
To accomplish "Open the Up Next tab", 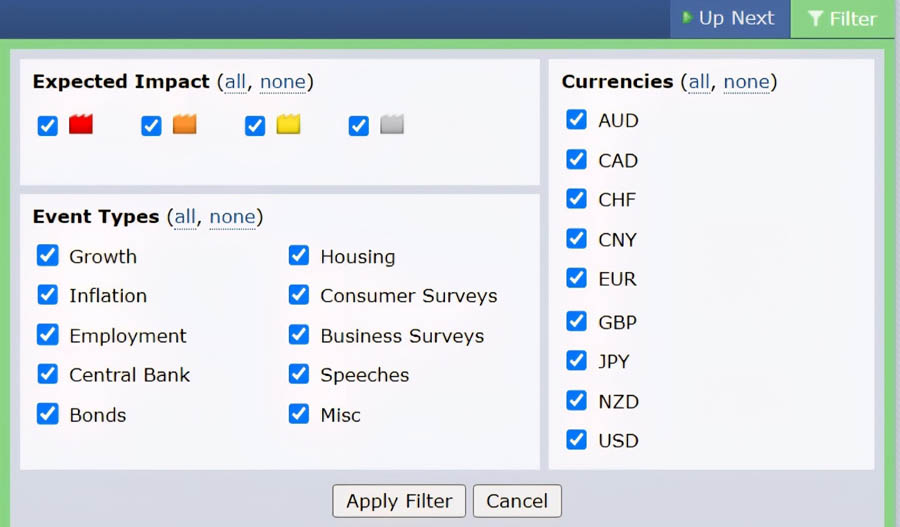I will click(x=730, y=19).
